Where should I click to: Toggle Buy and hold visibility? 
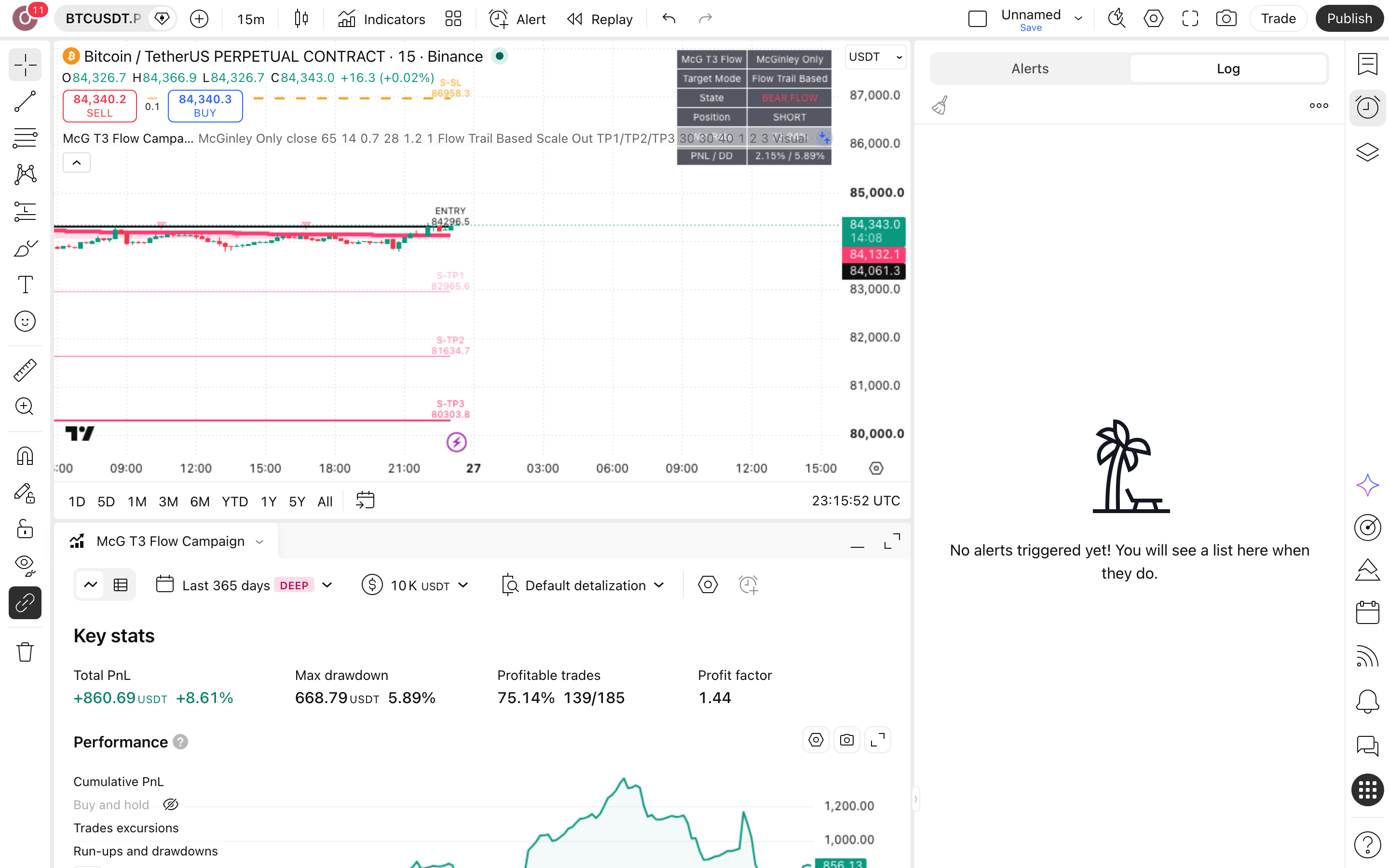[171, 805]
